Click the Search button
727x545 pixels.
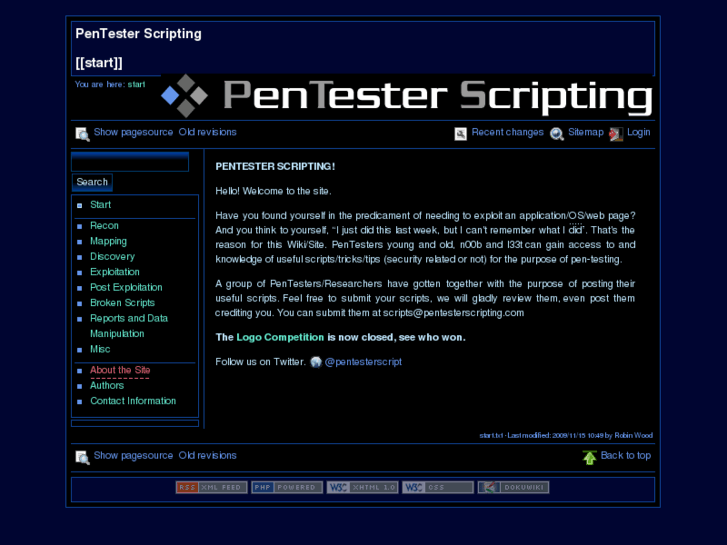92,182
